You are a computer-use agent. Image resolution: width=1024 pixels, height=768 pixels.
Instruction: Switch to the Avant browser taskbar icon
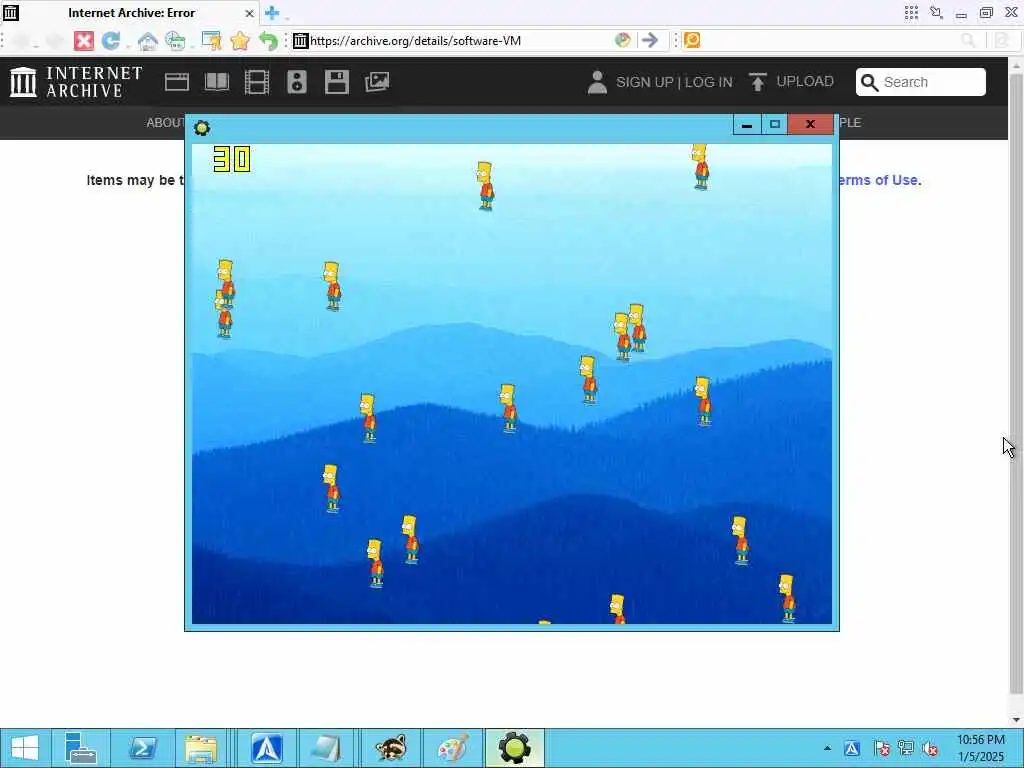click(x=267, y=748)
